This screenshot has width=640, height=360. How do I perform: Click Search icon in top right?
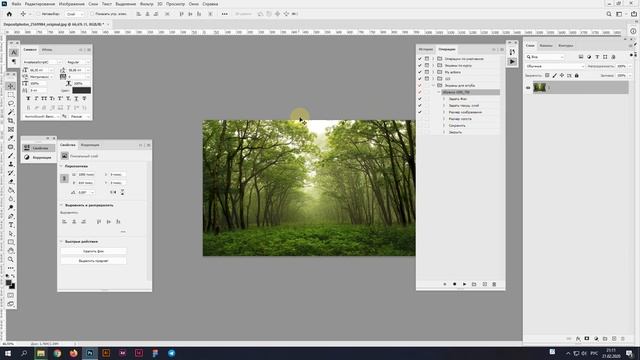[609, 14]
